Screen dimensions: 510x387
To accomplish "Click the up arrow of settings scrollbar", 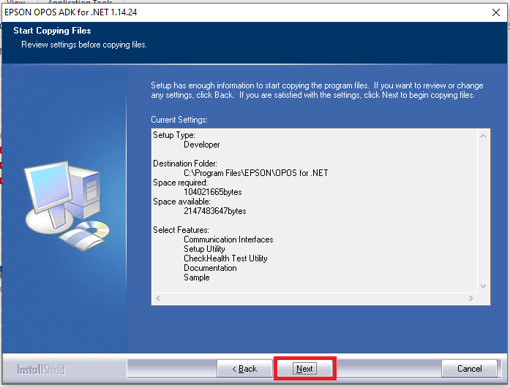I will point(483,136).
